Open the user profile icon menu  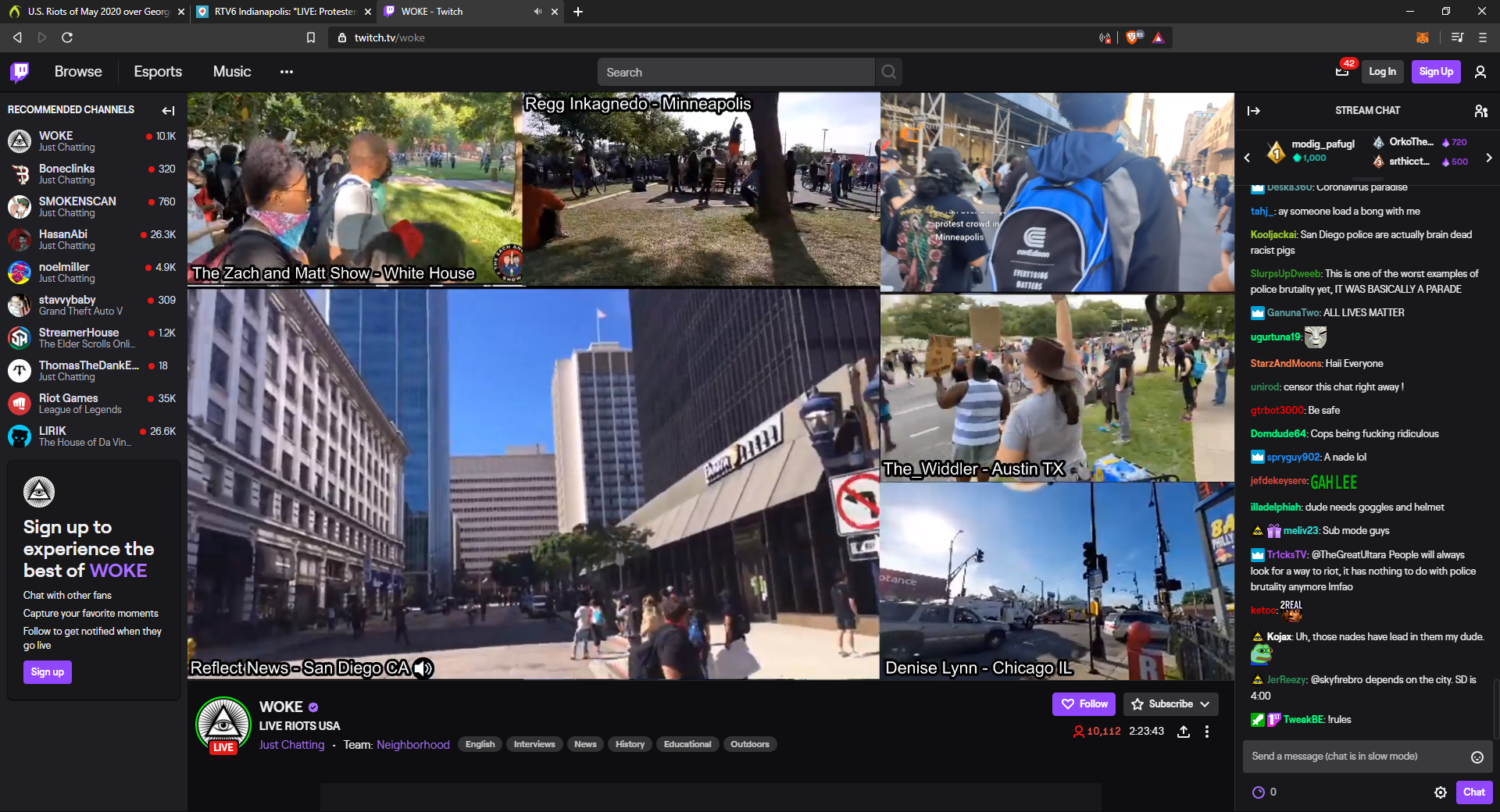click(x=1480, y=72)
